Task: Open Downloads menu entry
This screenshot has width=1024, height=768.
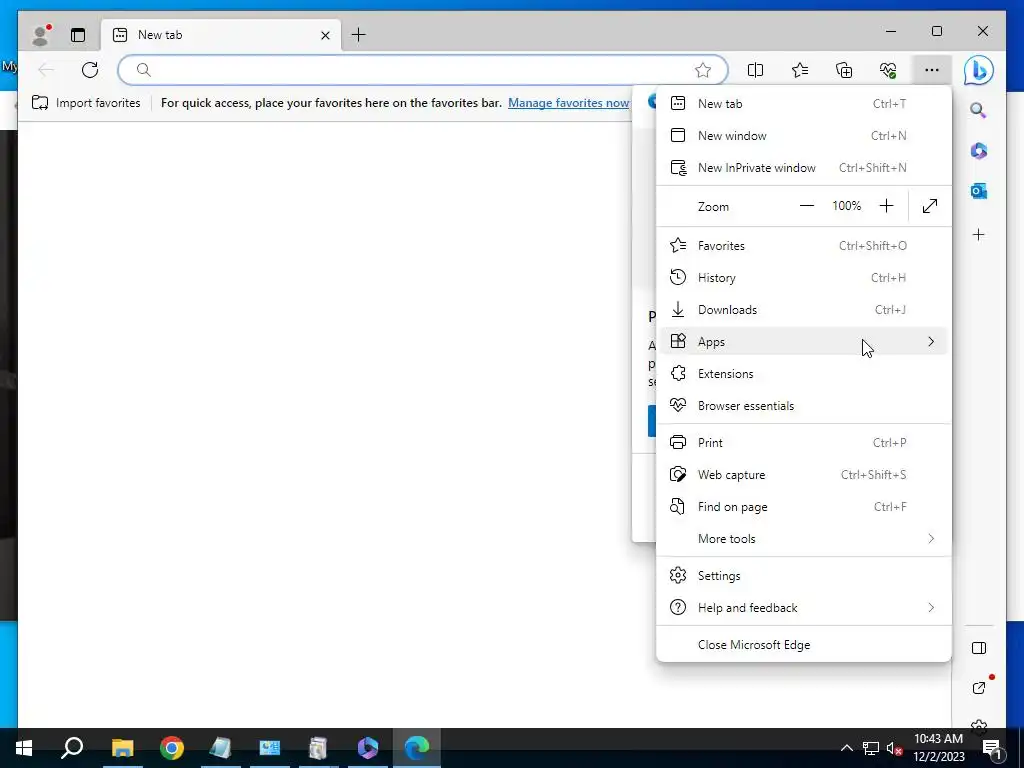Action: coord(804,310)
